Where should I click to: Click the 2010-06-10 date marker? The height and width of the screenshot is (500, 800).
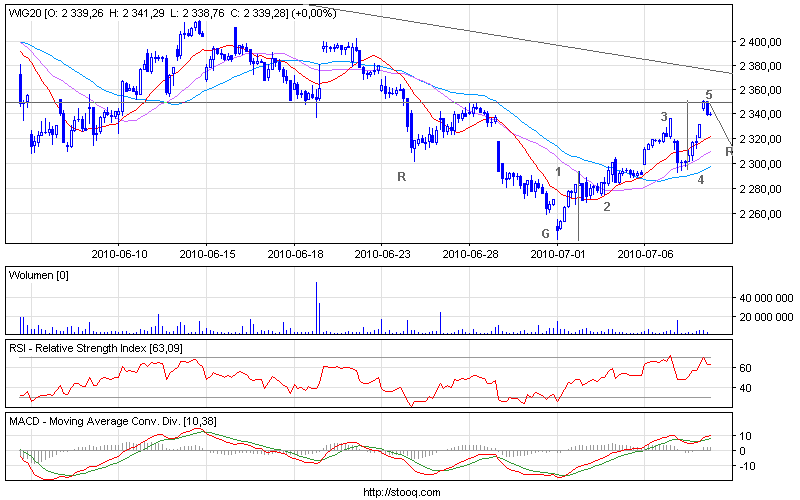click(120, 255)
